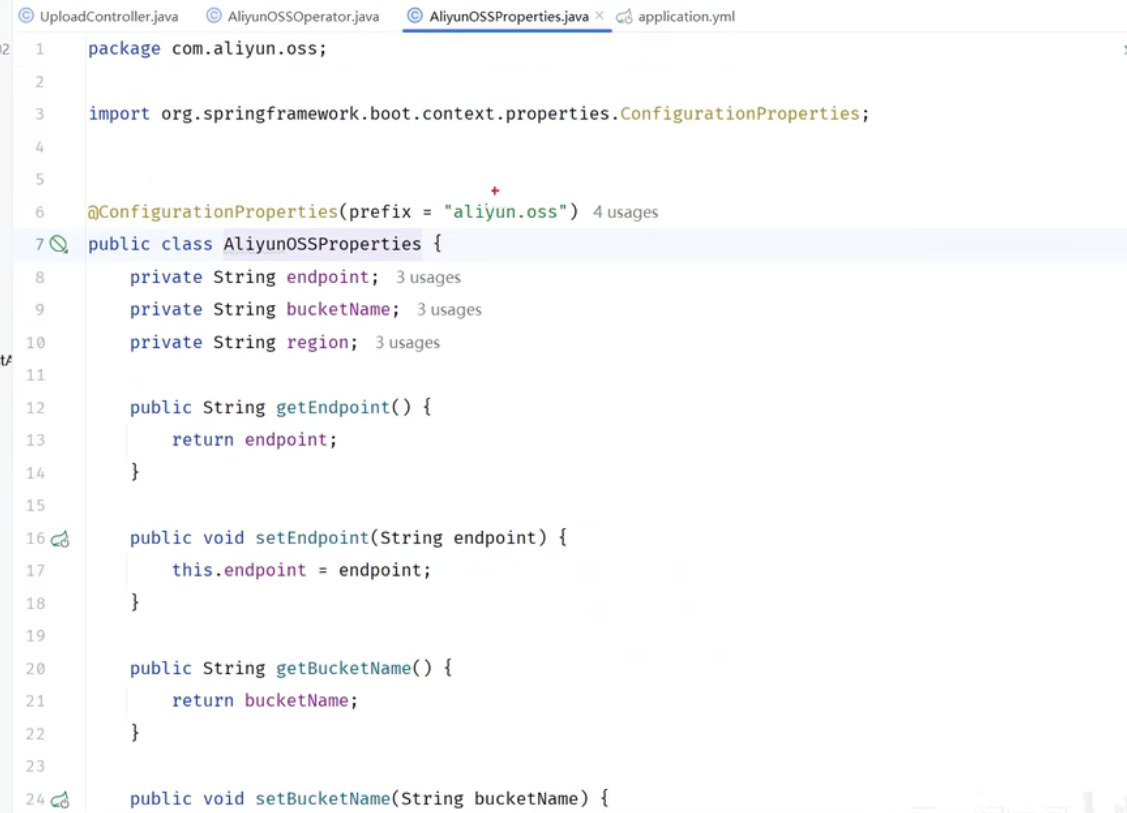Click the AliyunOSSProperties class name
Viewport: 1127px width, 813px height.
[x=322, y=244]
